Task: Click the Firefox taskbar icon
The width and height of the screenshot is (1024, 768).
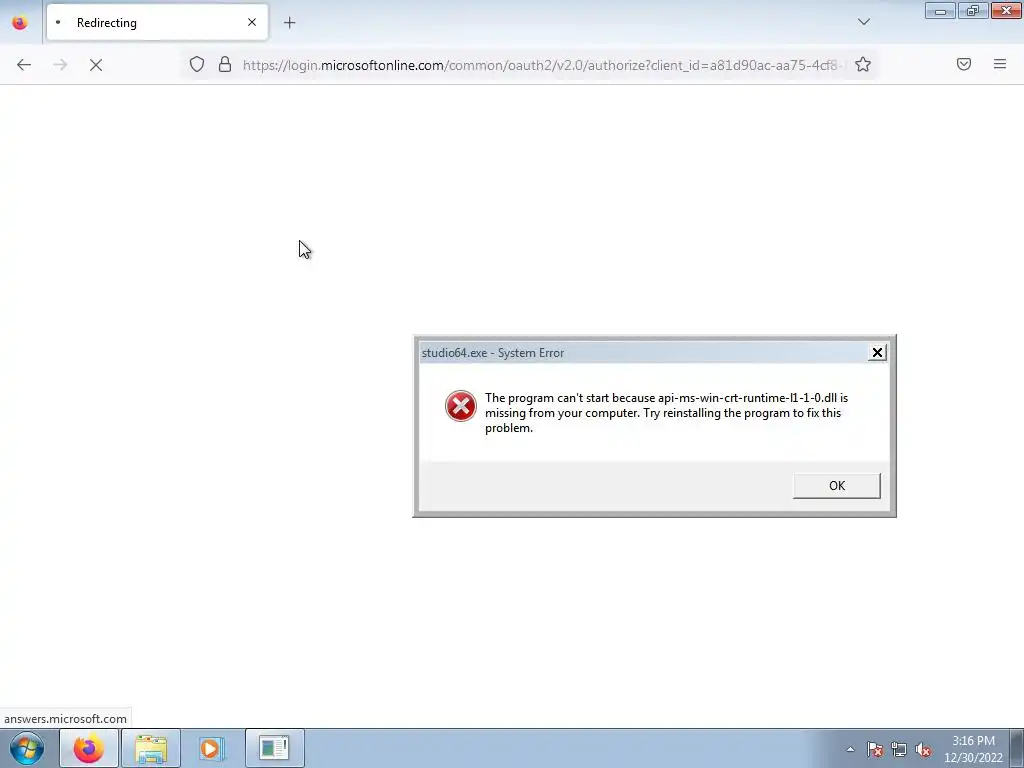Action: tap(89, 748)
